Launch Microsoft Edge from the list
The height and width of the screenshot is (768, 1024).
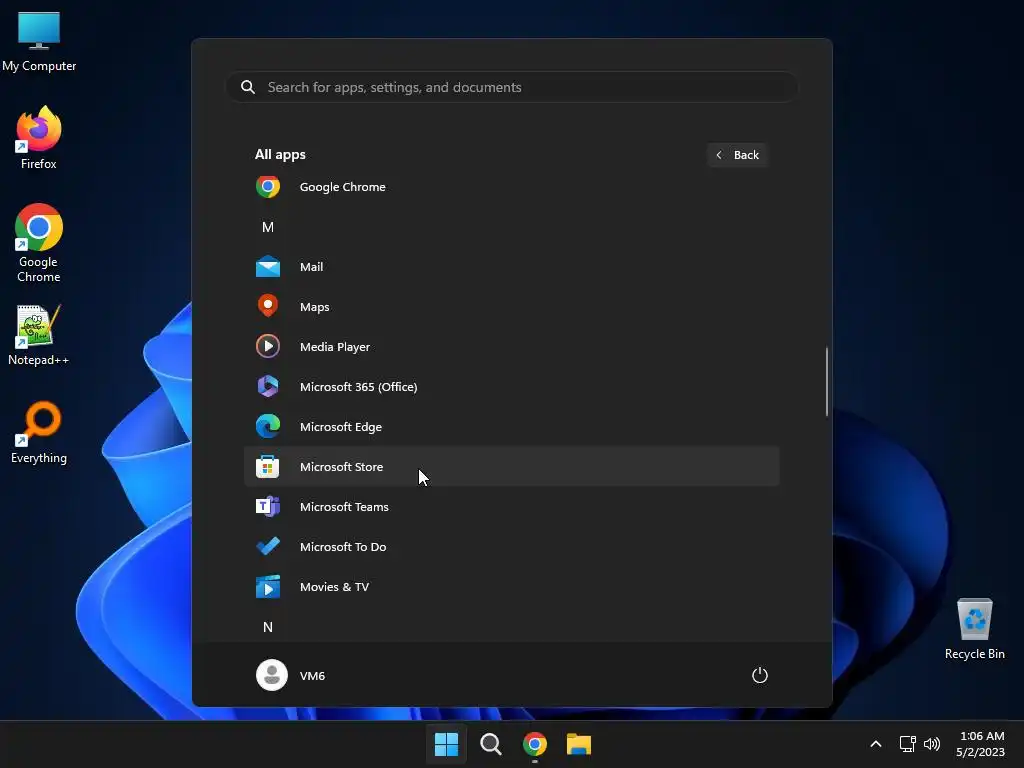pos(511,426)
